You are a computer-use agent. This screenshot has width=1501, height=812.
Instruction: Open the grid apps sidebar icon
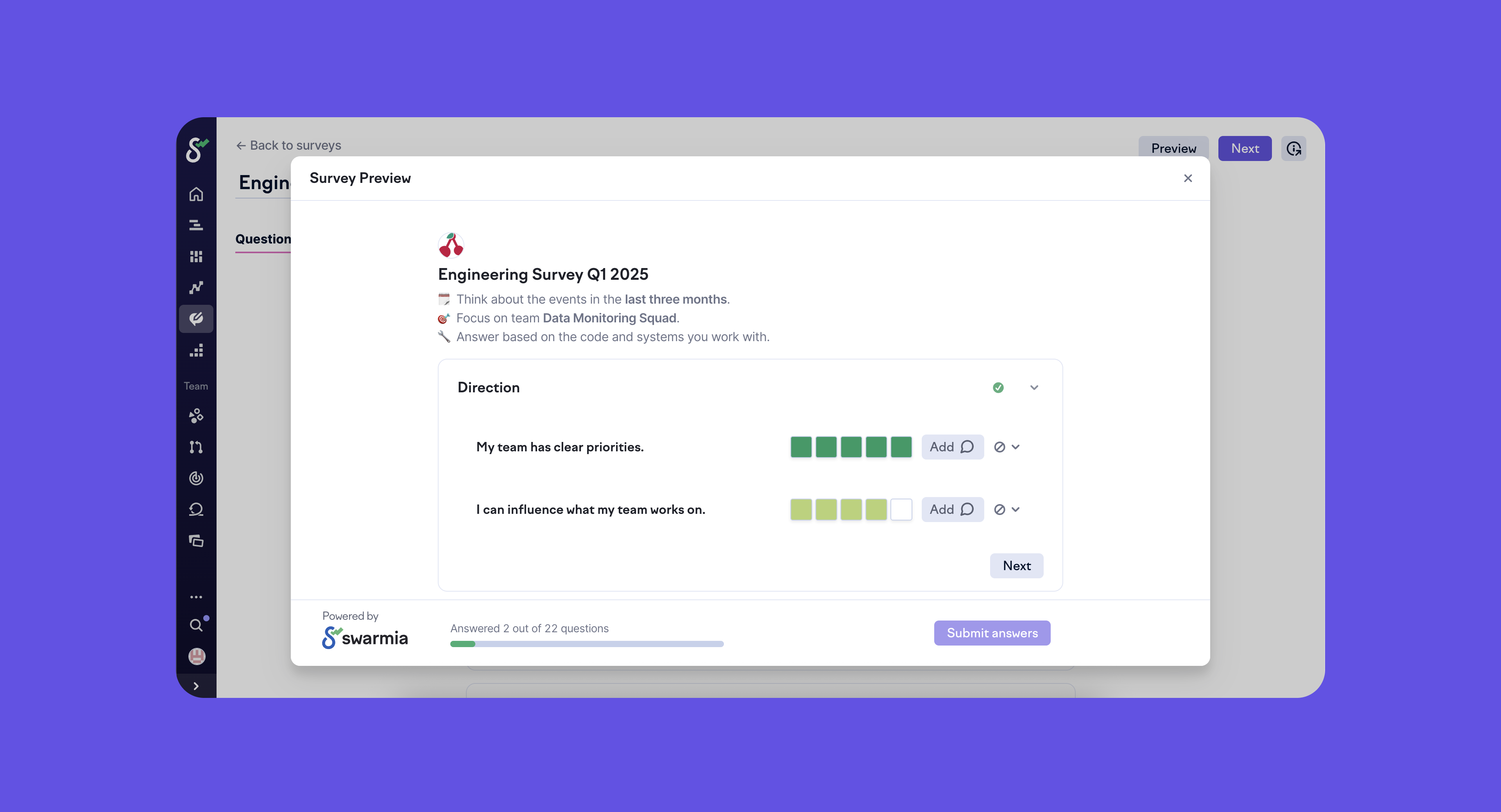[196, 256]
